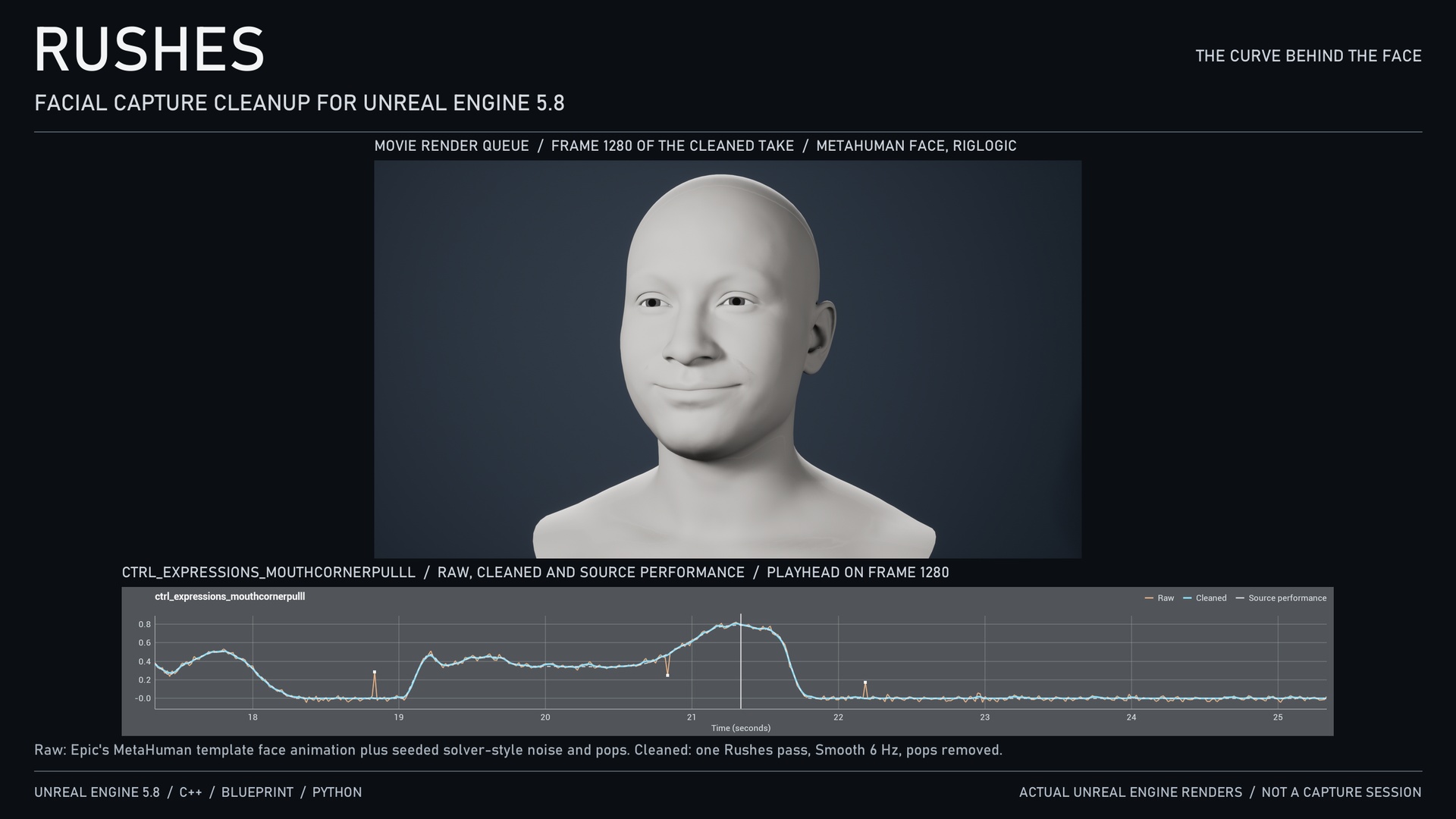The image size is (1456, 819).
Task: Click the pop marker near 20.8 seconds
Action: (x=667, y=675)
